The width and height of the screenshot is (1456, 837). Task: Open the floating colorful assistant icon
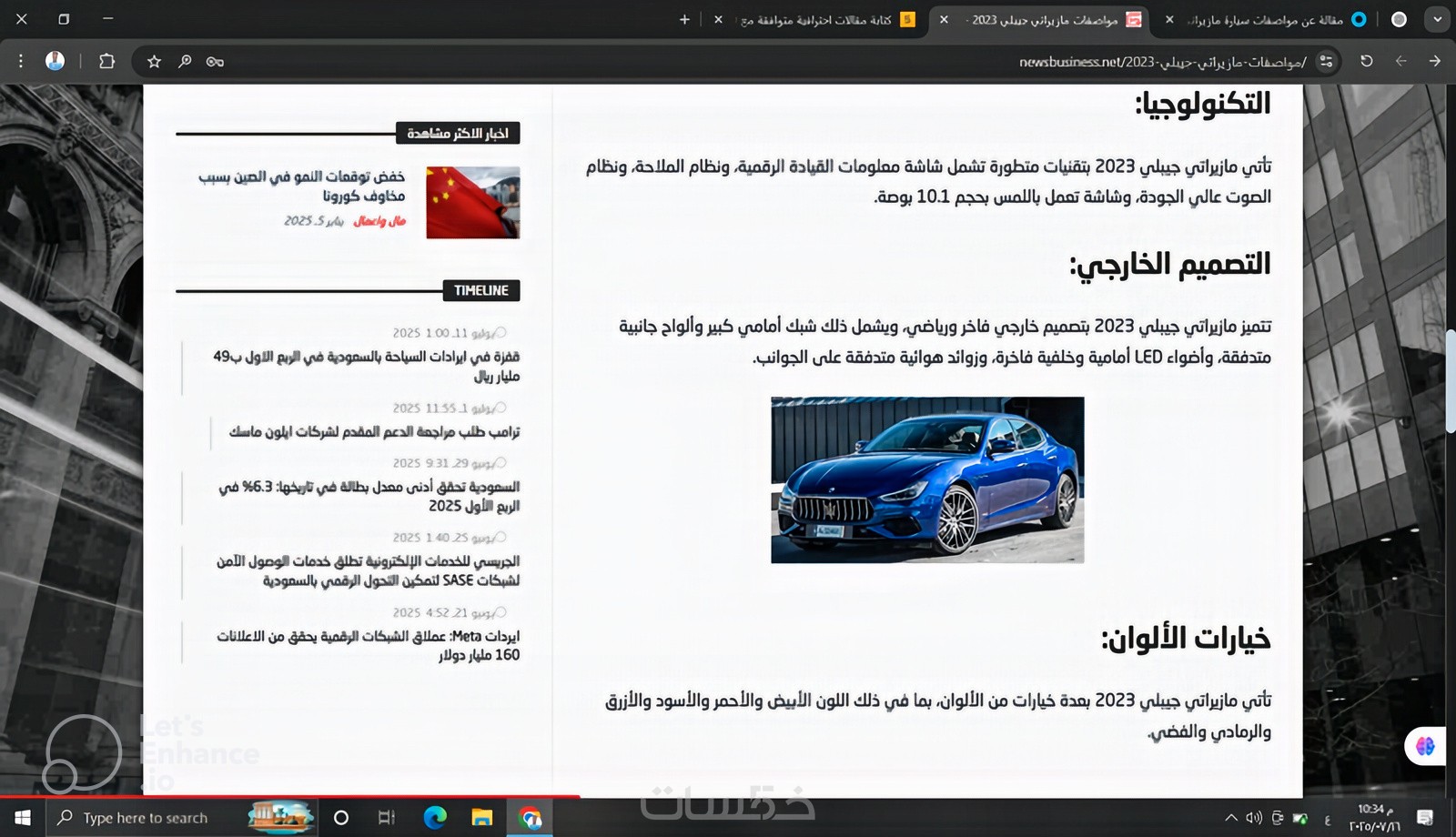click(1425, 746)
